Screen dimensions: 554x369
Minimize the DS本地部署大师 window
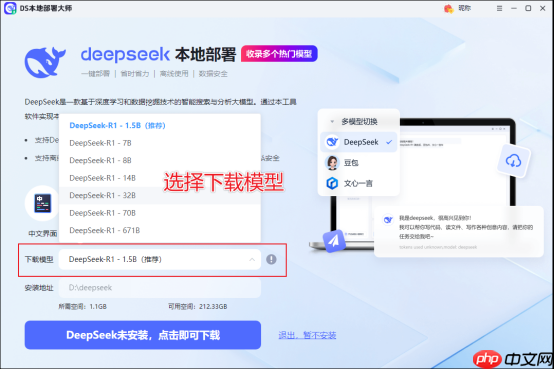pos(514,8)
